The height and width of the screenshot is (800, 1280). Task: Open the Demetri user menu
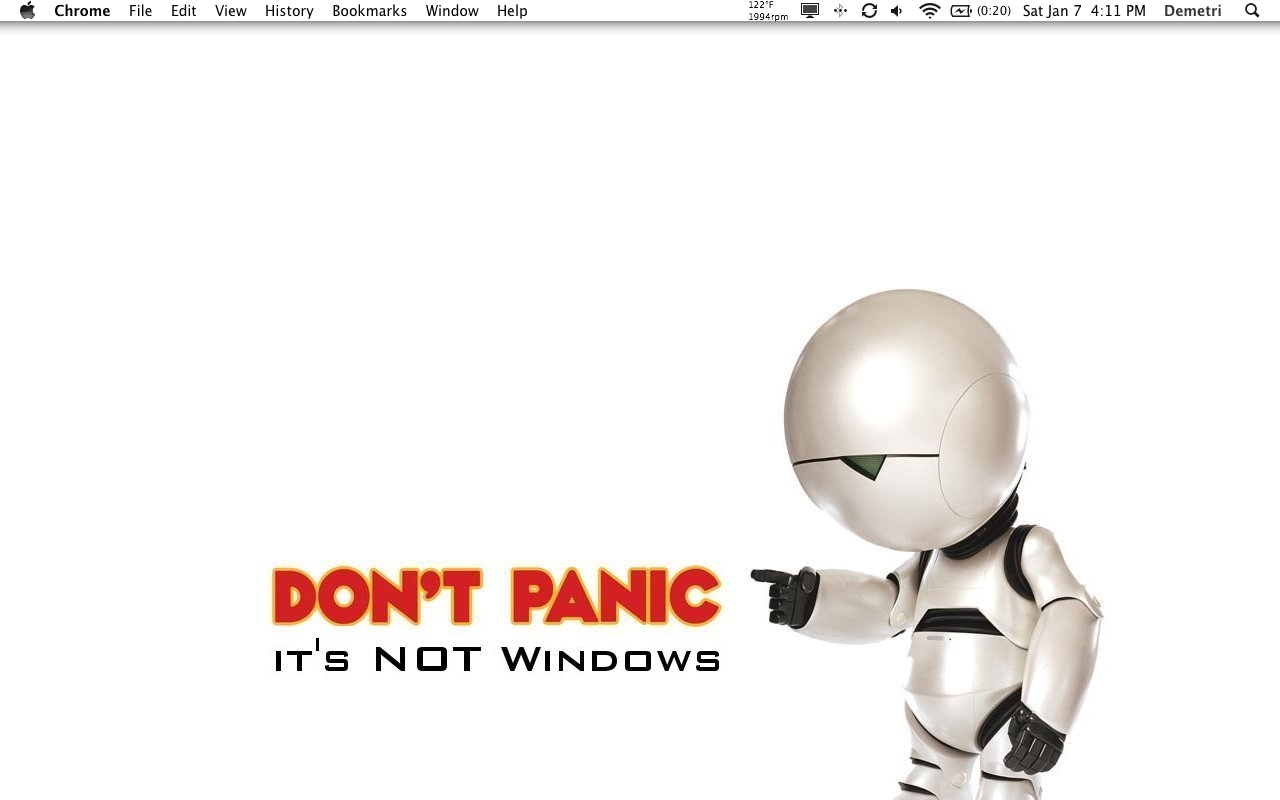point(1192,11)
